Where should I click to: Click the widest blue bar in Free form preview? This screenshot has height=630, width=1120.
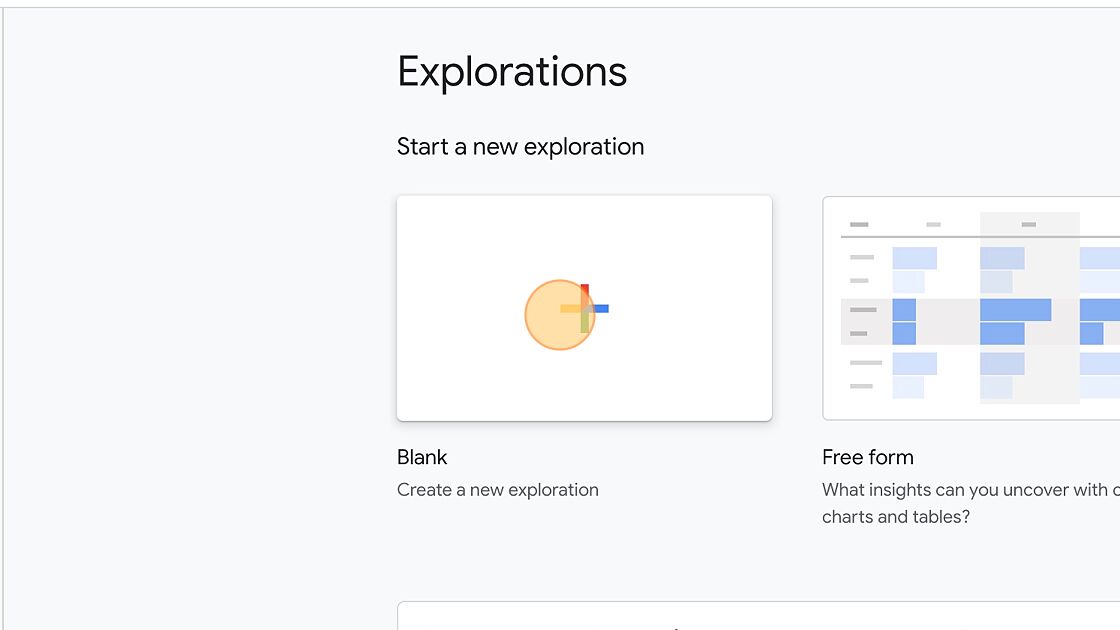click(1015, 310)
